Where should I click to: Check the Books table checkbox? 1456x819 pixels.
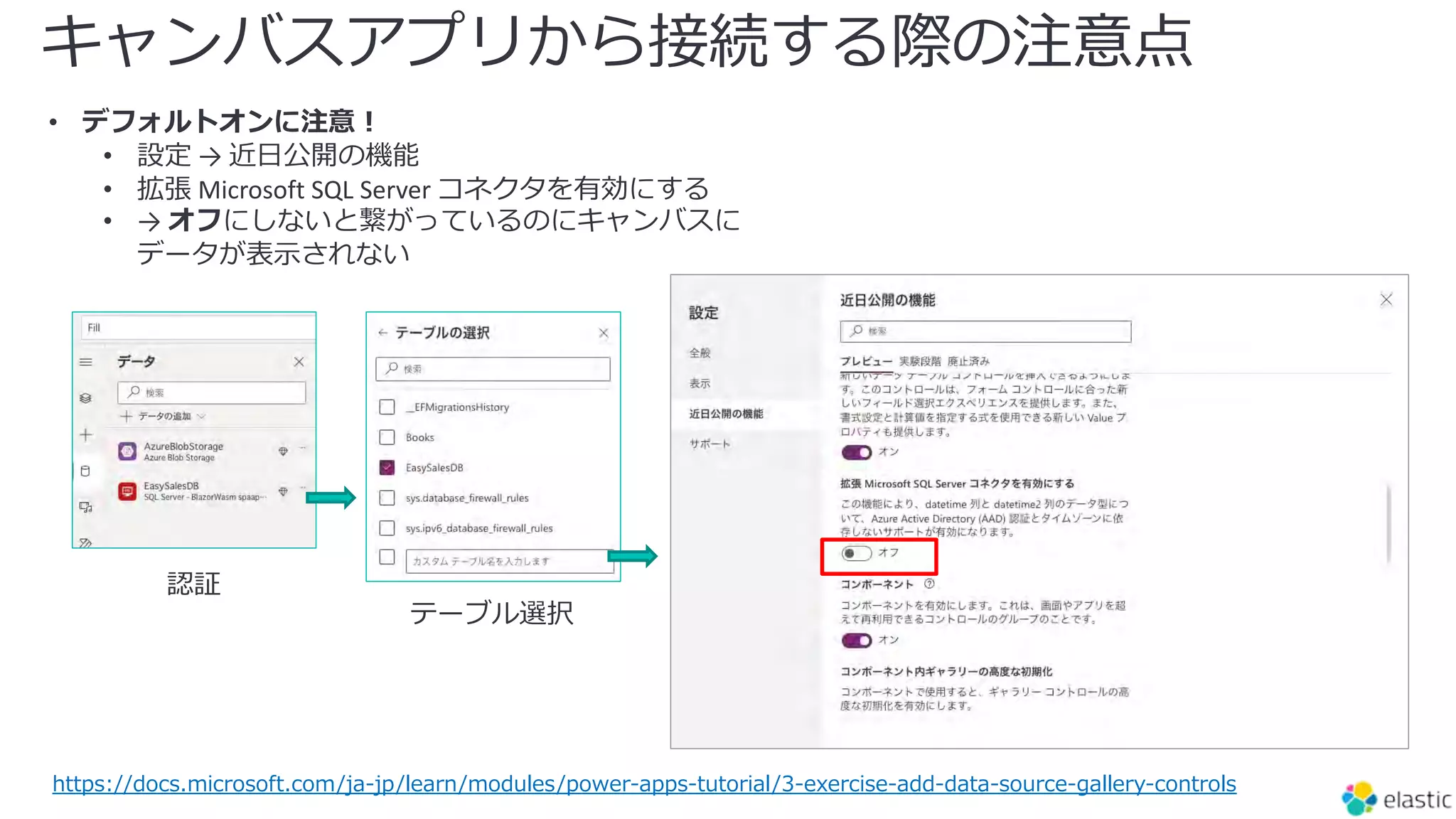pyautogui.click(x=387, y=437)
